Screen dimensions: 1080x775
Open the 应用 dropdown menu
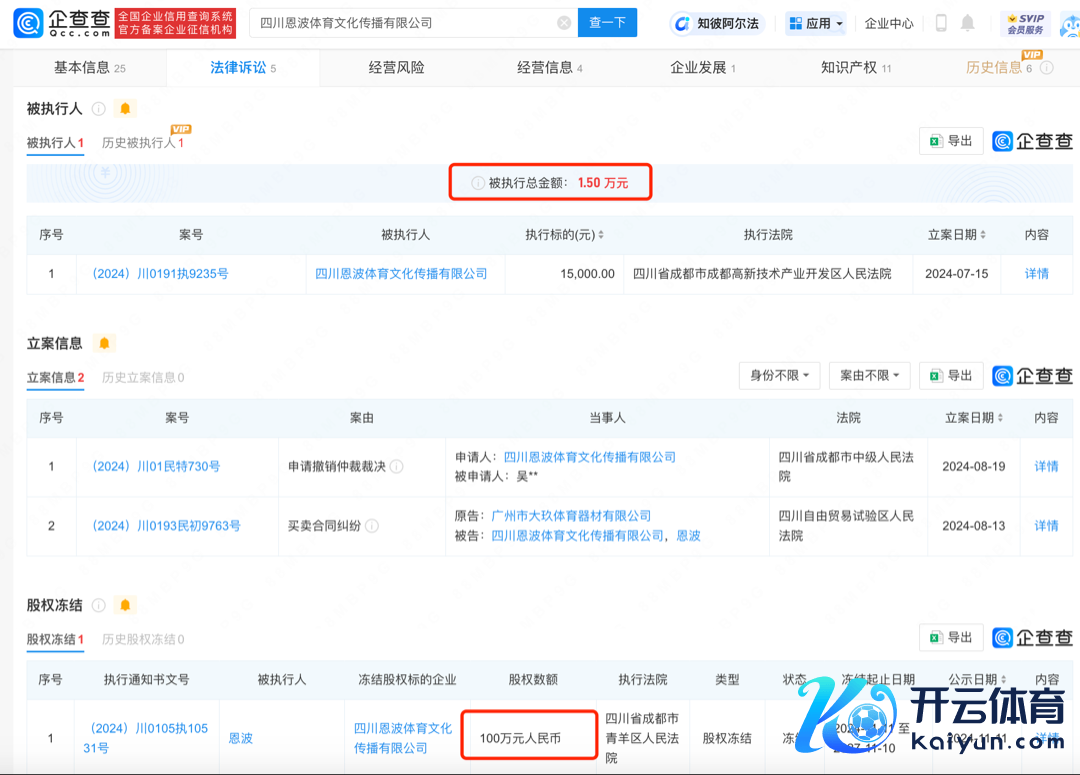tap(815, 23)
